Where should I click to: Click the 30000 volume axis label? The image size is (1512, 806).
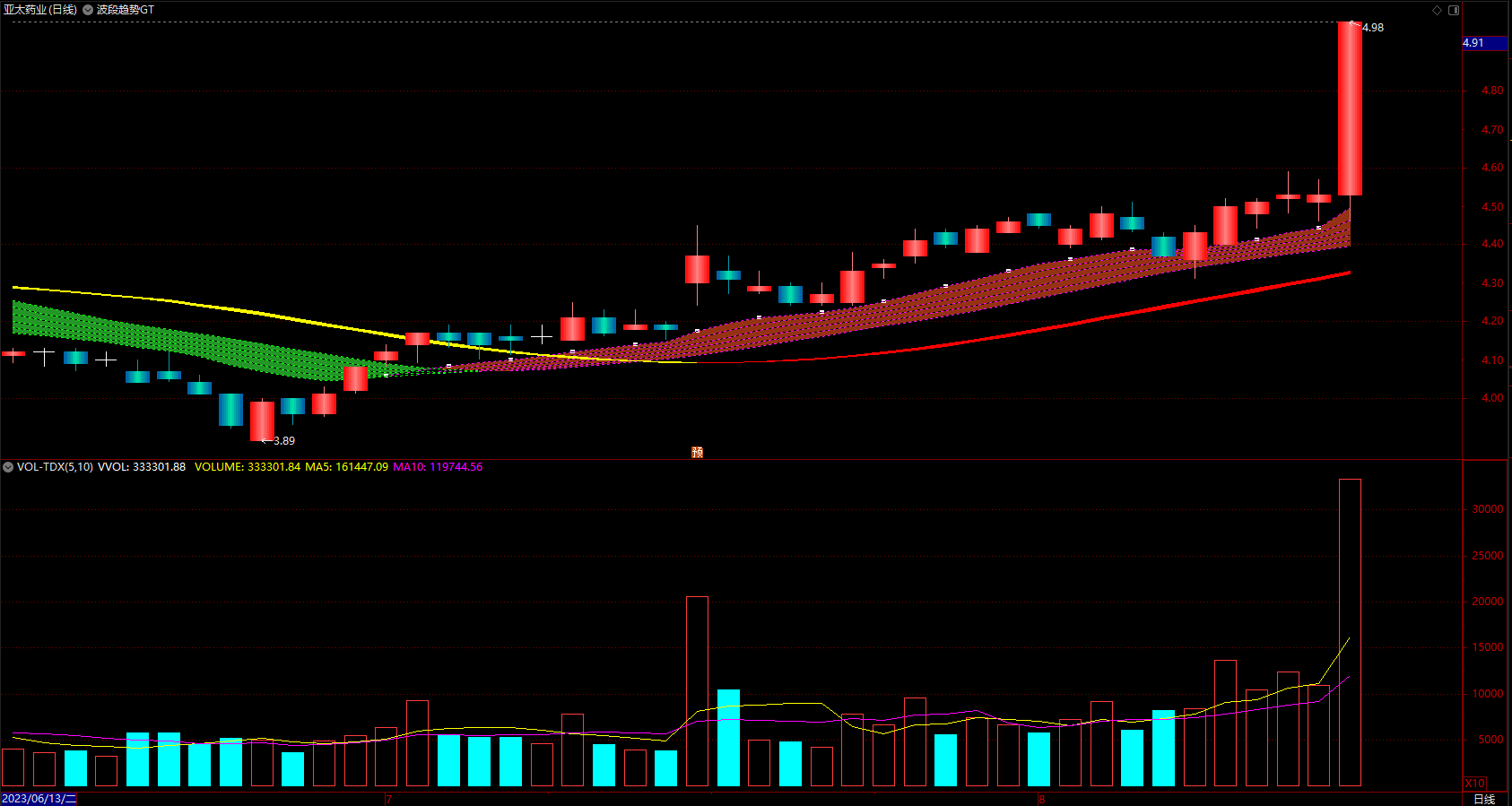coord(1488,509)
